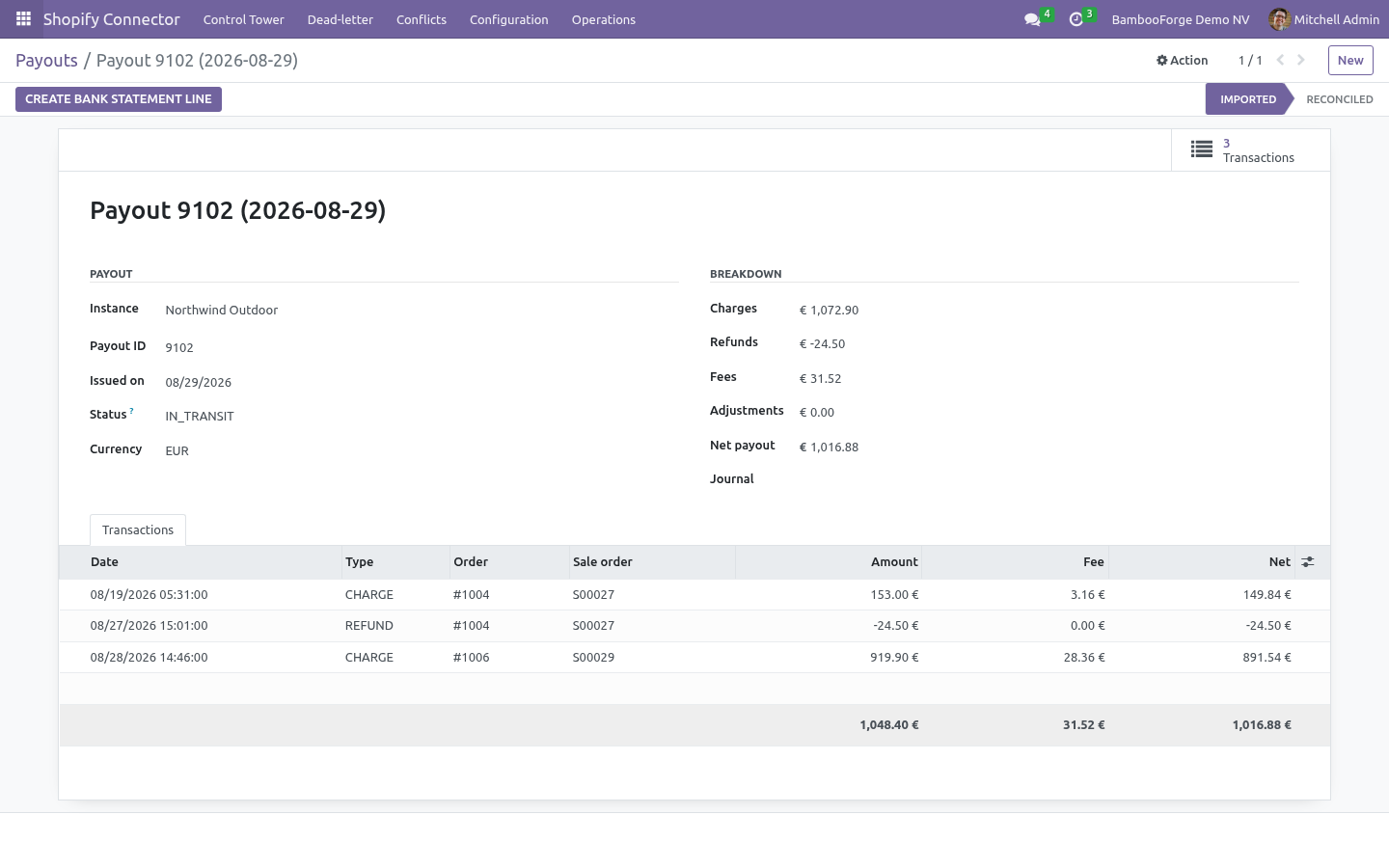Viewport: 1389px width, 868px height.
Task: Open transaction row dated 08/27/2026 15:01:00
Action: point(694,626)
